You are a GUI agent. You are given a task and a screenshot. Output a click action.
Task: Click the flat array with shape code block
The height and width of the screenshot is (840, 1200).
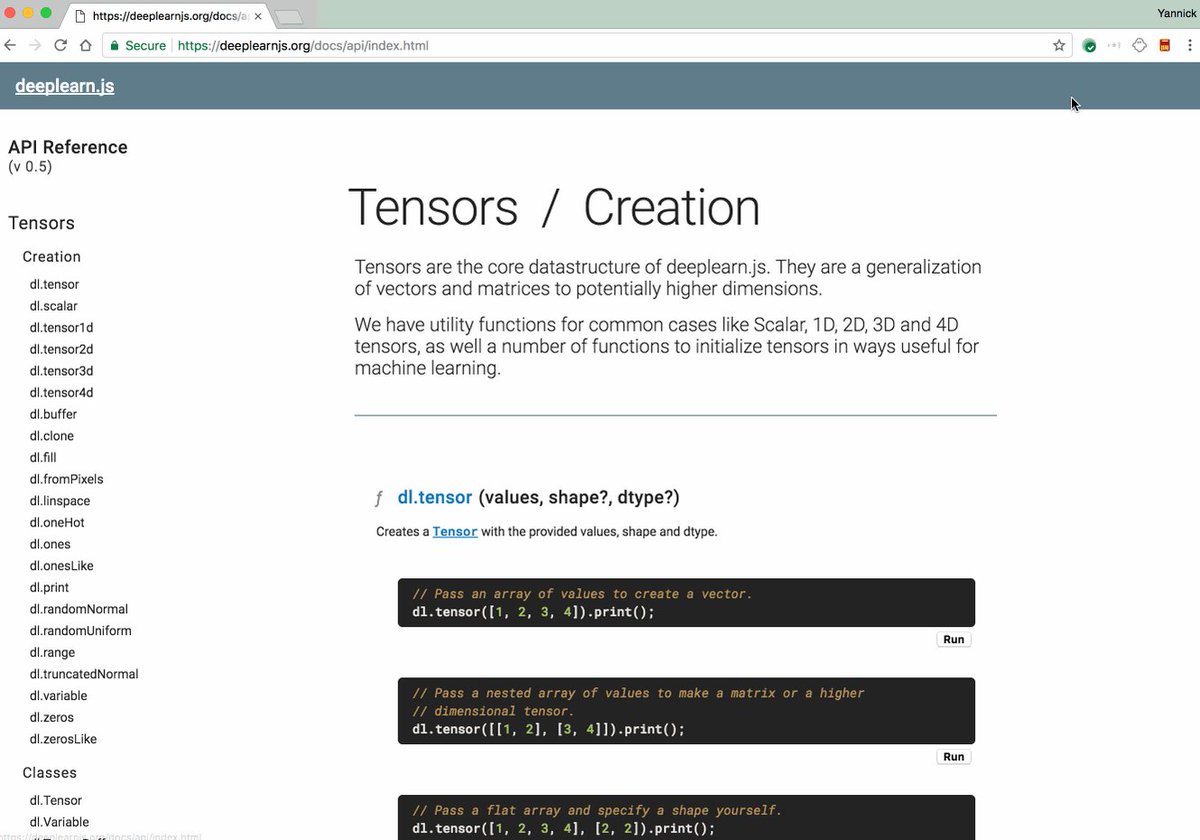tap(686, 817)
